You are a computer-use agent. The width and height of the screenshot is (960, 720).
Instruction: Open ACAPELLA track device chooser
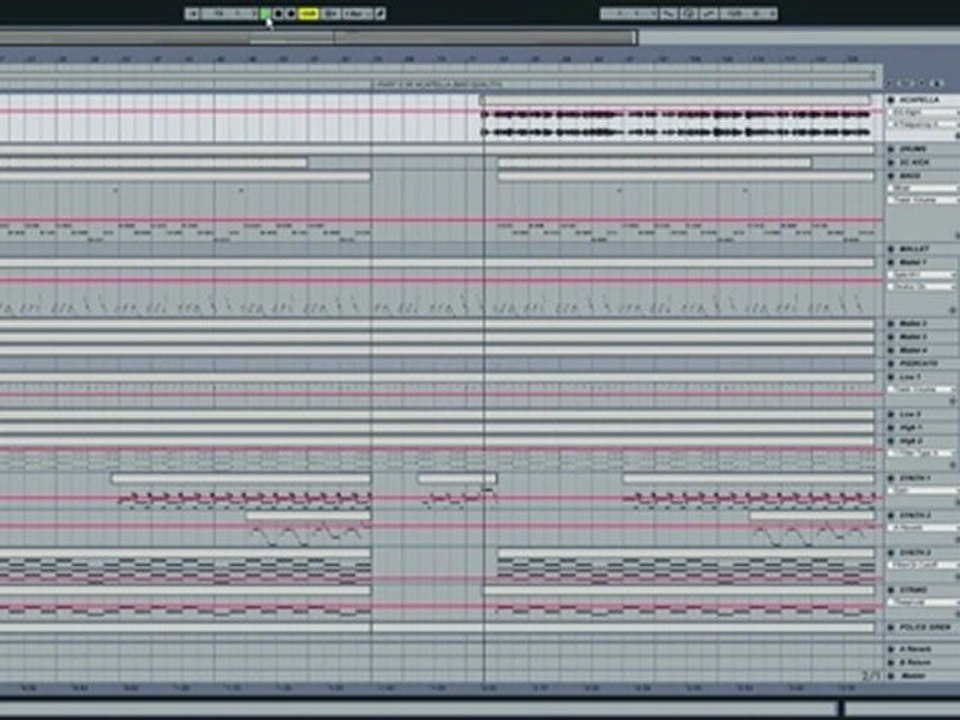[x=923, y=112]
